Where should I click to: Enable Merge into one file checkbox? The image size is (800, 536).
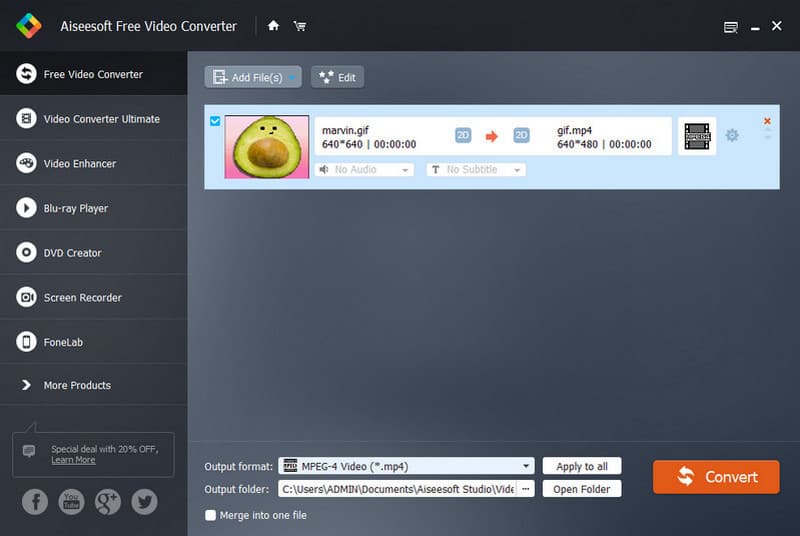click(x=210, y=515)
